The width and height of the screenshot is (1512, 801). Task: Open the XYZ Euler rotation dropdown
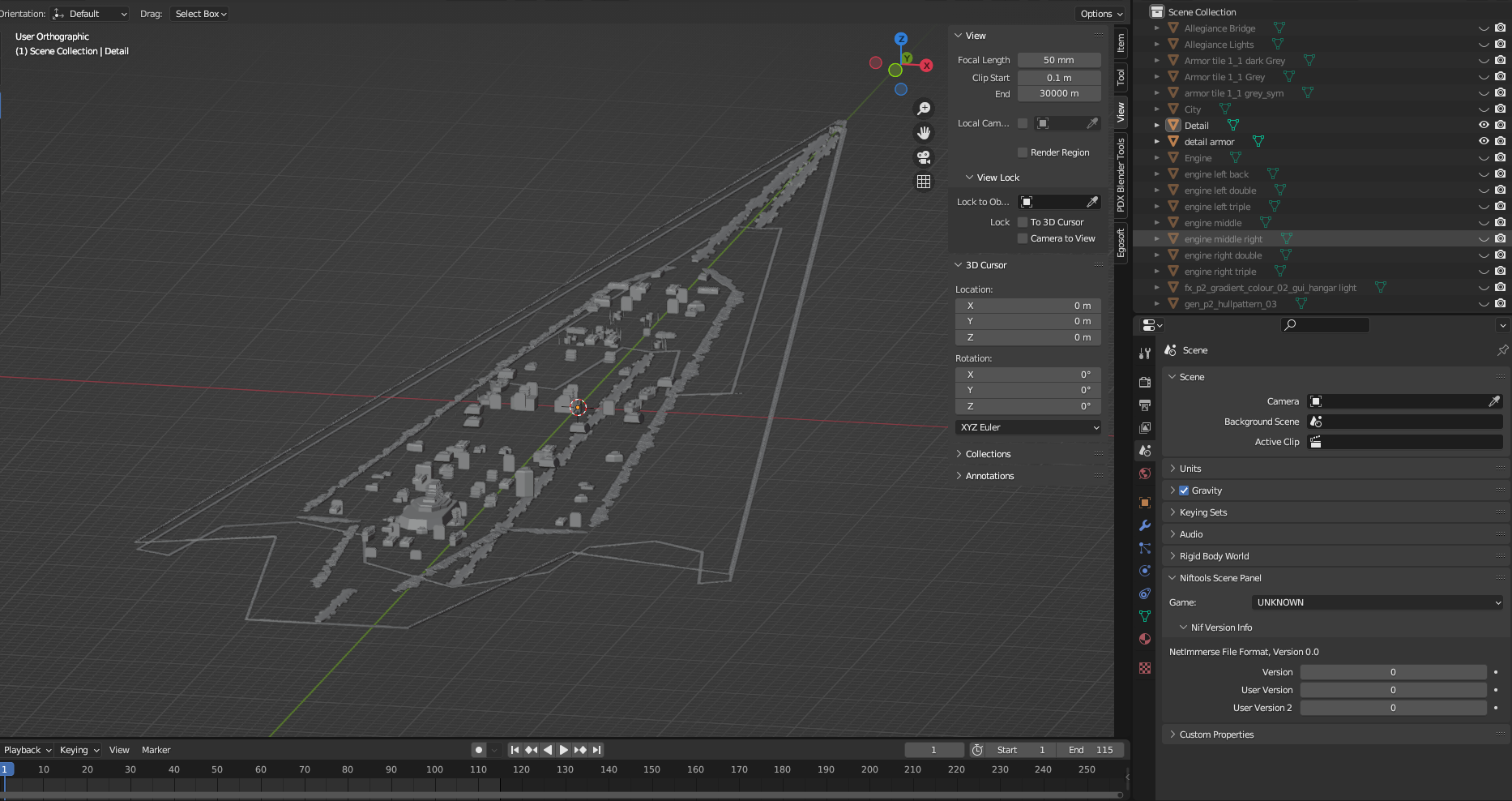pos(1028,427)
